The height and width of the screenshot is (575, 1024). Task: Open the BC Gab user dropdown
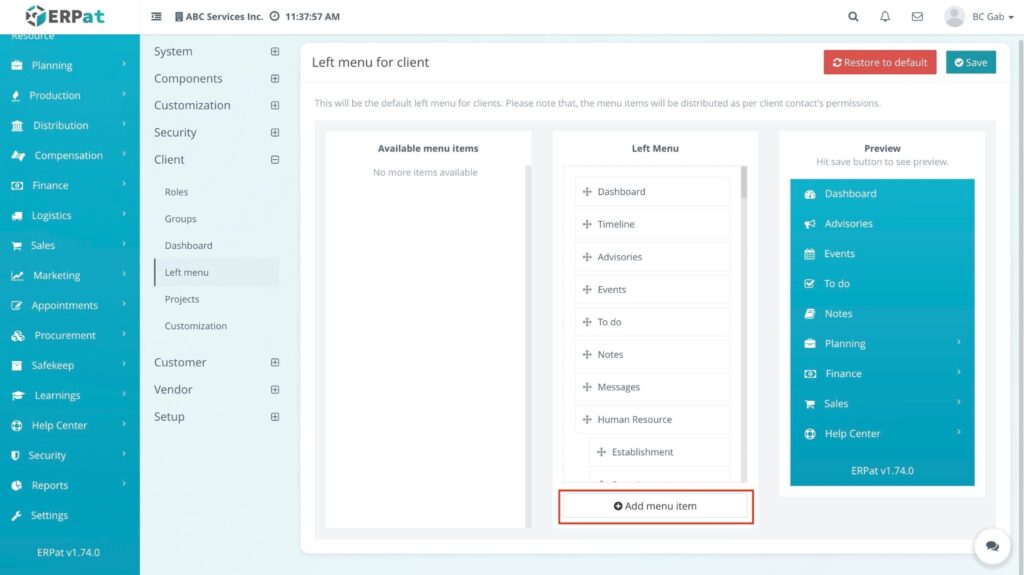pos(993,17)
